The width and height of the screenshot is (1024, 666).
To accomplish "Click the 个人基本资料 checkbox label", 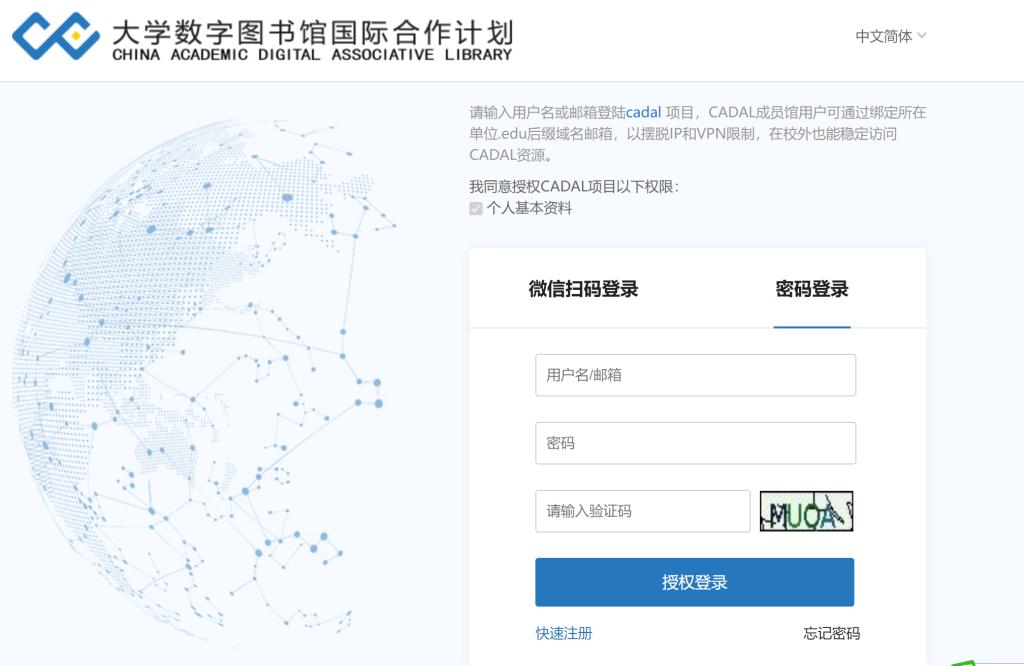I will click(529, 209).
